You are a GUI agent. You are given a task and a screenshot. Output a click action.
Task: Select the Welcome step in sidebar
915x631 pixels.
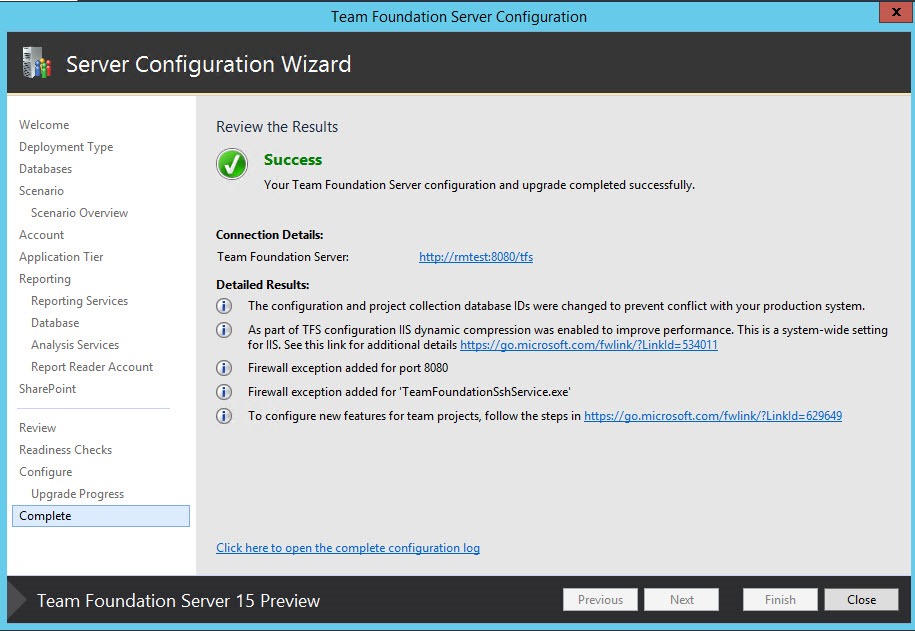tap(44, 125)
